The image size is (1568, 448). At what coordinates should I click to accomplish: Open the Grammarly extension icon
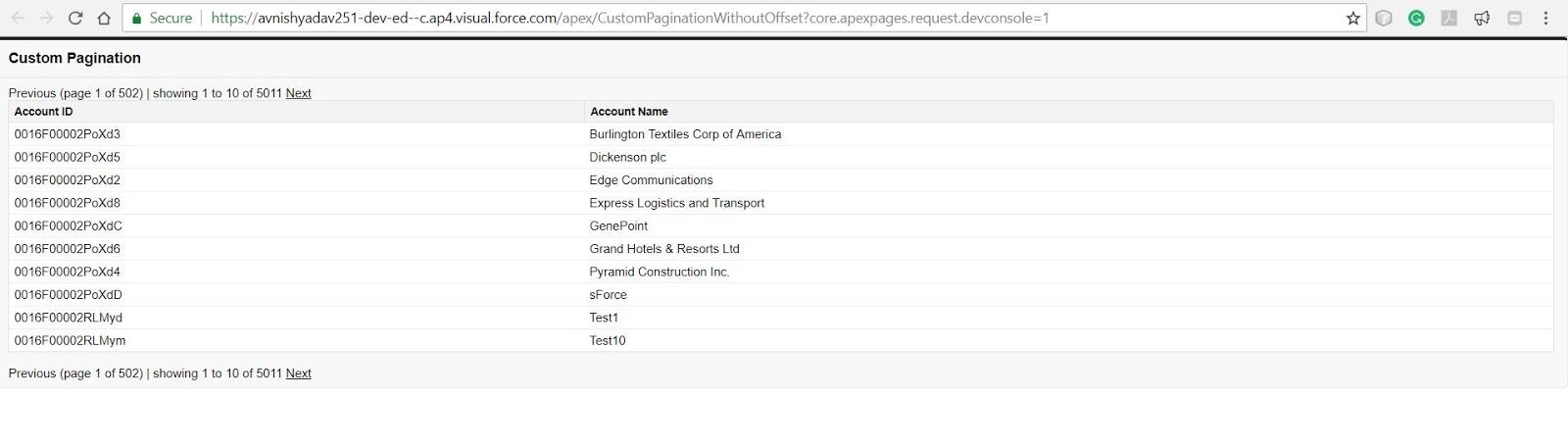point(1416,18)
